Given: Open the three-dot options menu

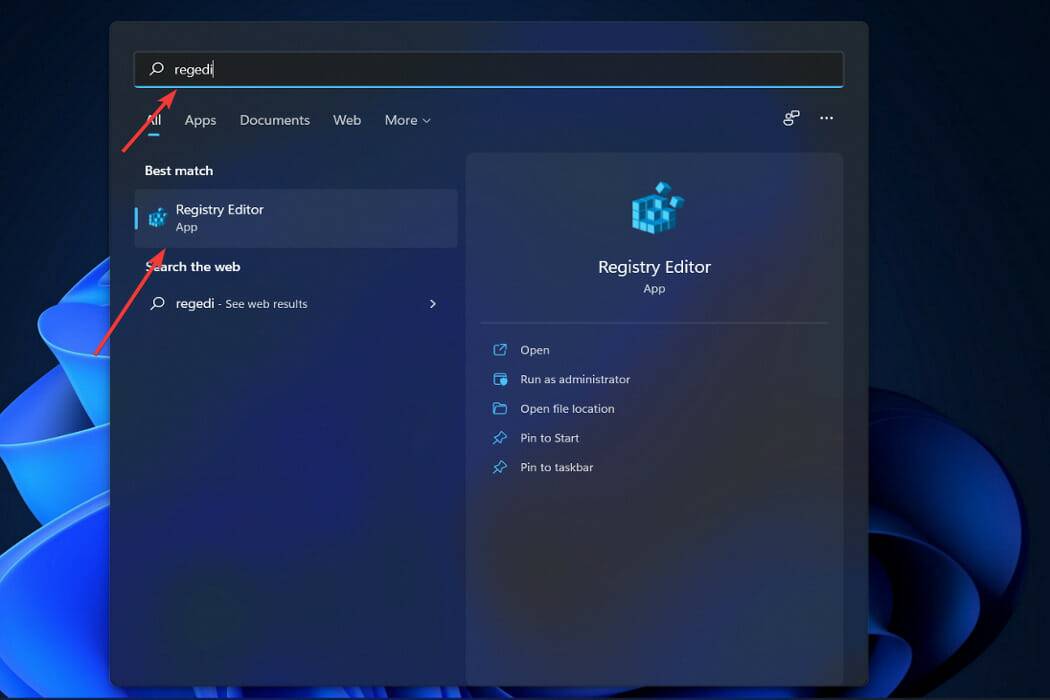Looking at the screenshot, I should point(826,118).
